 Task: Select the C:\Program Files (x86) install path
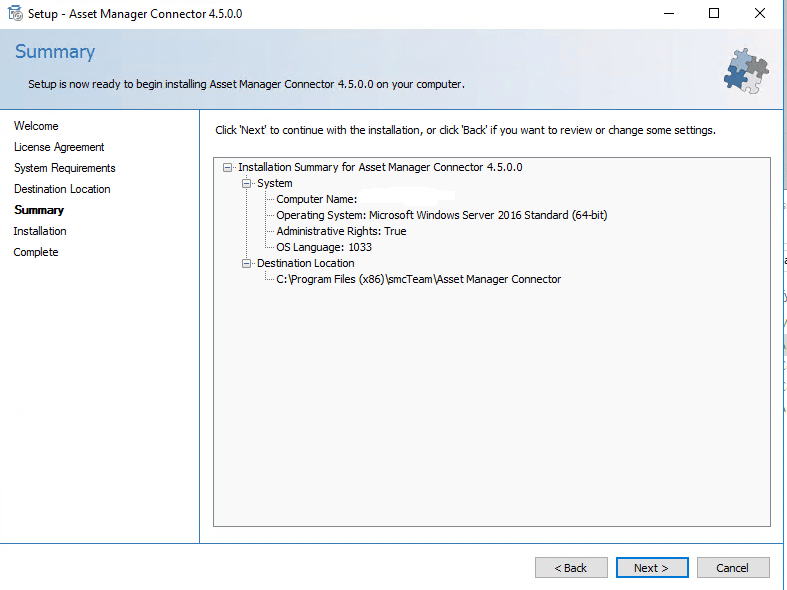point(418,279)
